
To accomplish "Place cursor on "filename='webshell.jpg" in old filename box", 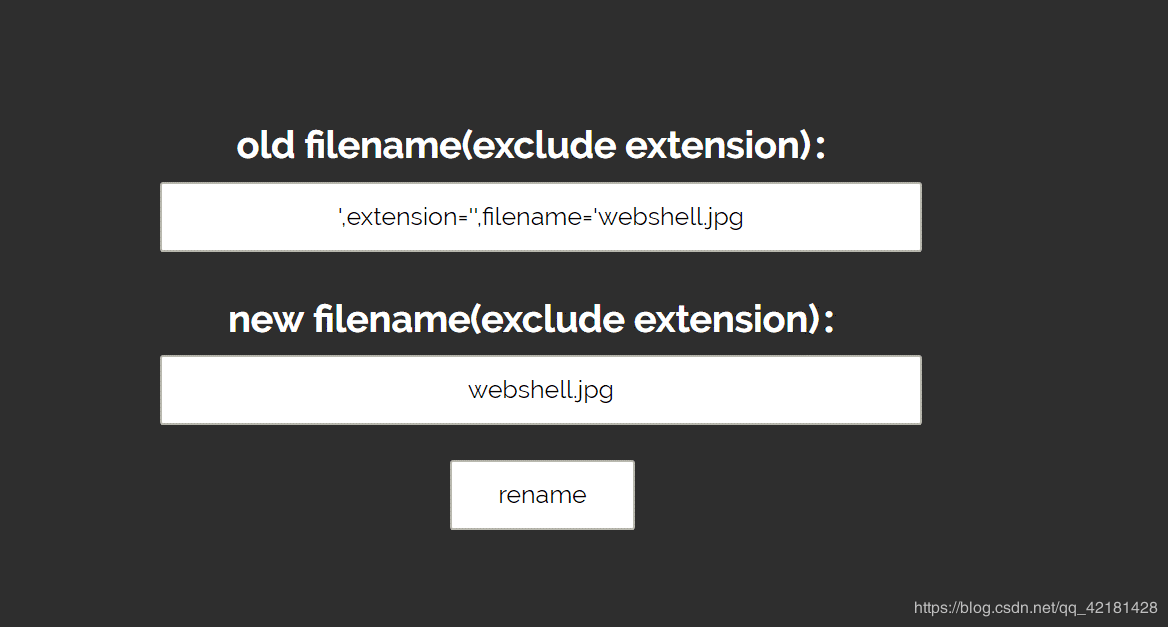I will point(613,217).
